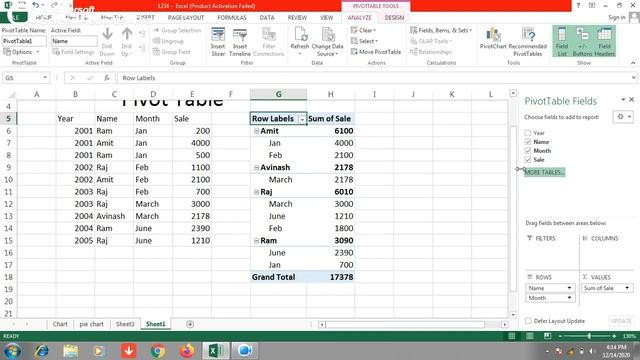Check the Year field checkbox
The height and width of the screenshot is (360, 640).
point(528,133)
